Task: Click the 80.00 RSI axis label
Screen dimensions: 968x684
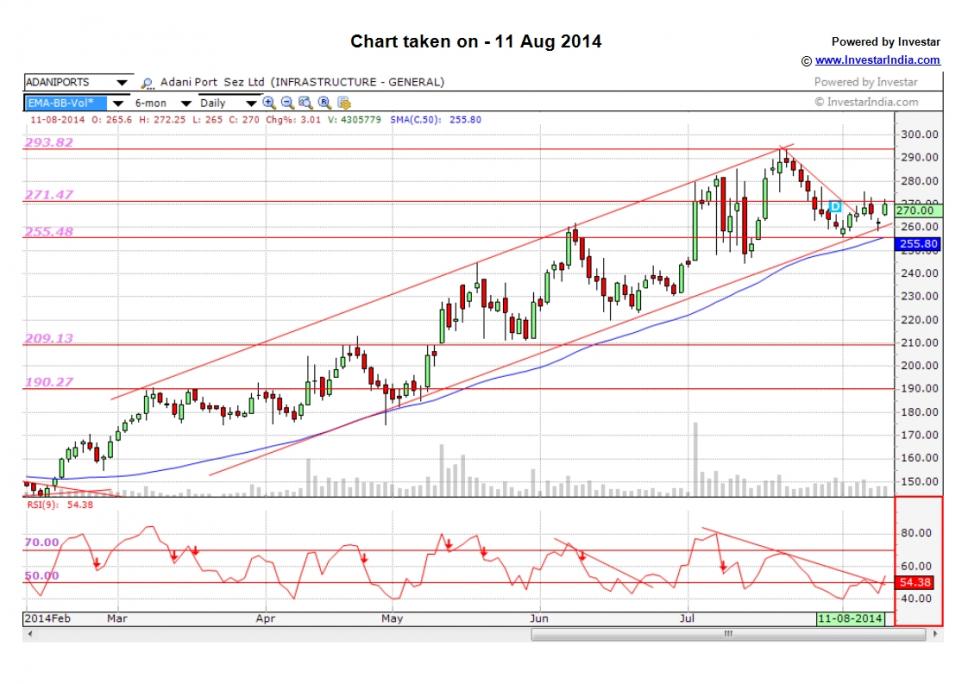Action: tap(916, 533)
